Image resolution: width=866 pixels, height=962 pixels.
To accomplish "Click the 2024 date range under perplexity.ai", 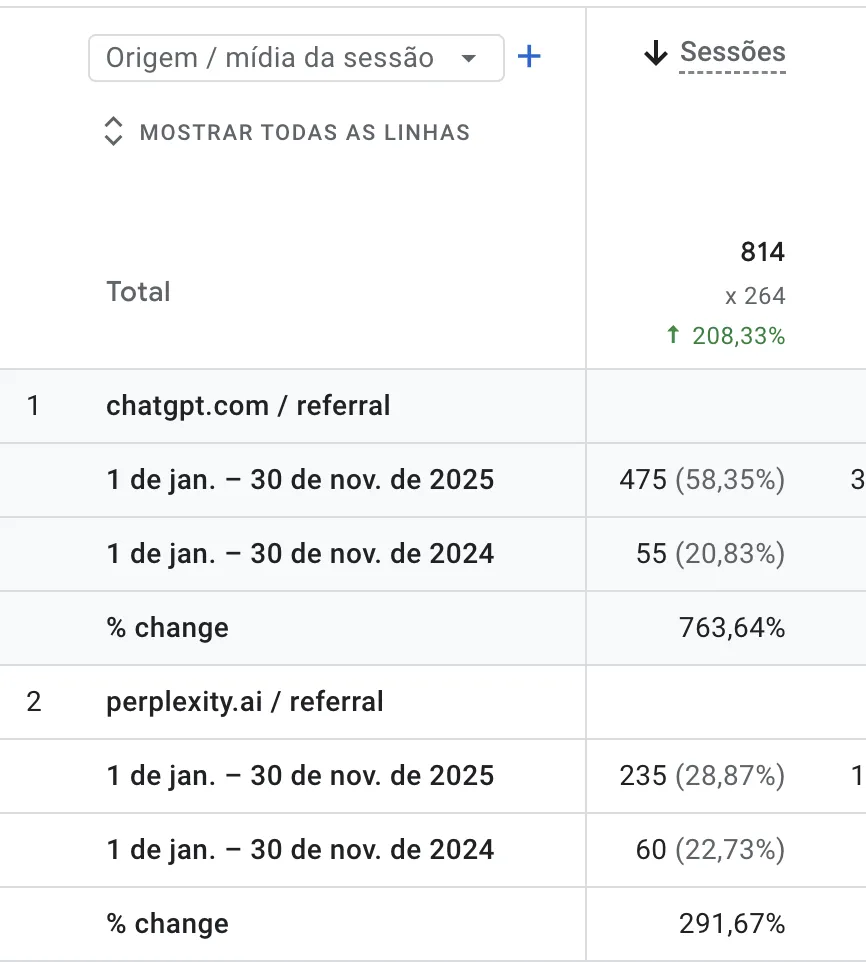I will point(299,849).
